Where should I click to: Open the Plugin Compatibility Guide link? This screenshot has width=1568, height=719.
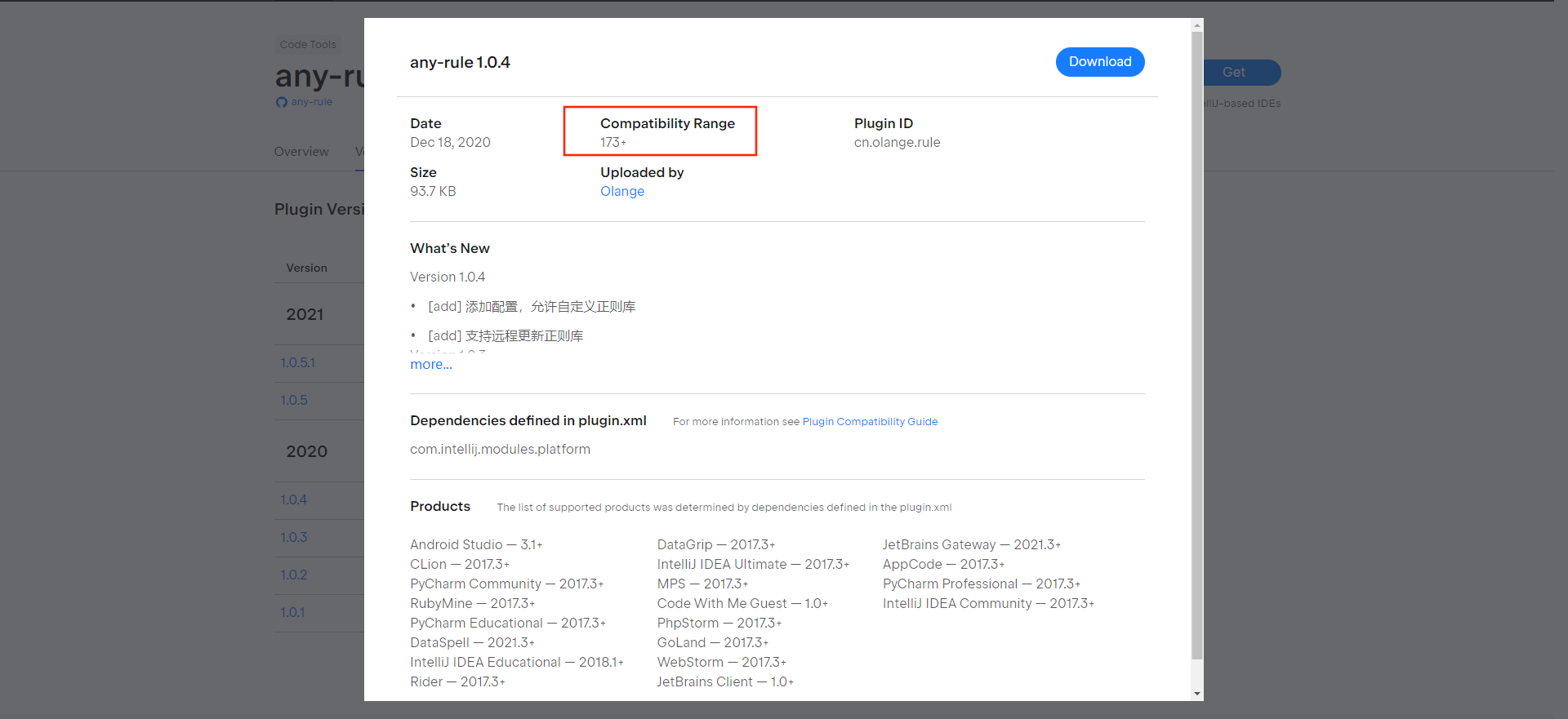coord(870,422)
